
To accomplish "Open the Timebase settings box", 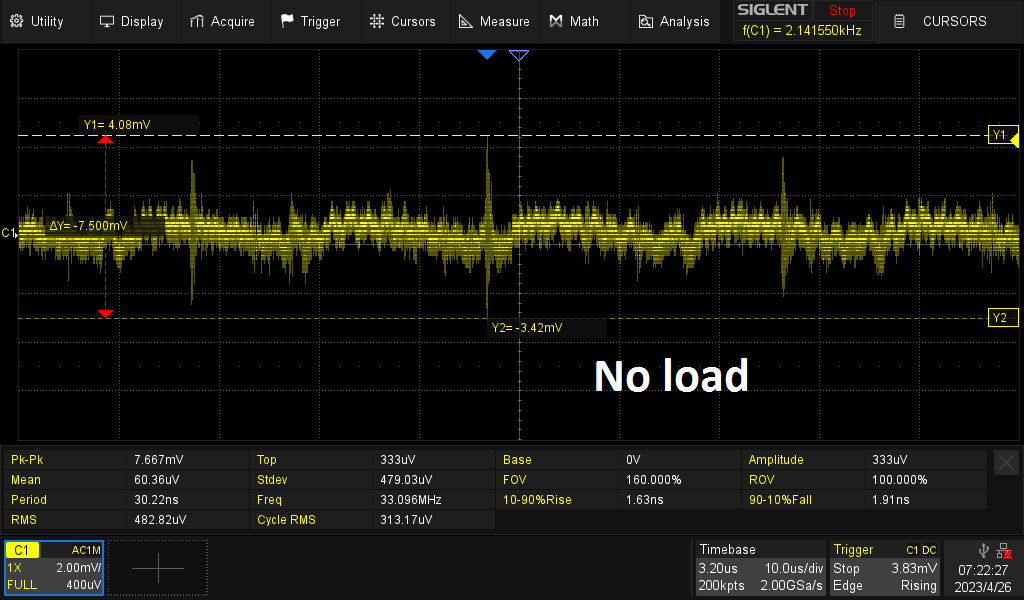I will pyautogui.click(x=760, y=567).
